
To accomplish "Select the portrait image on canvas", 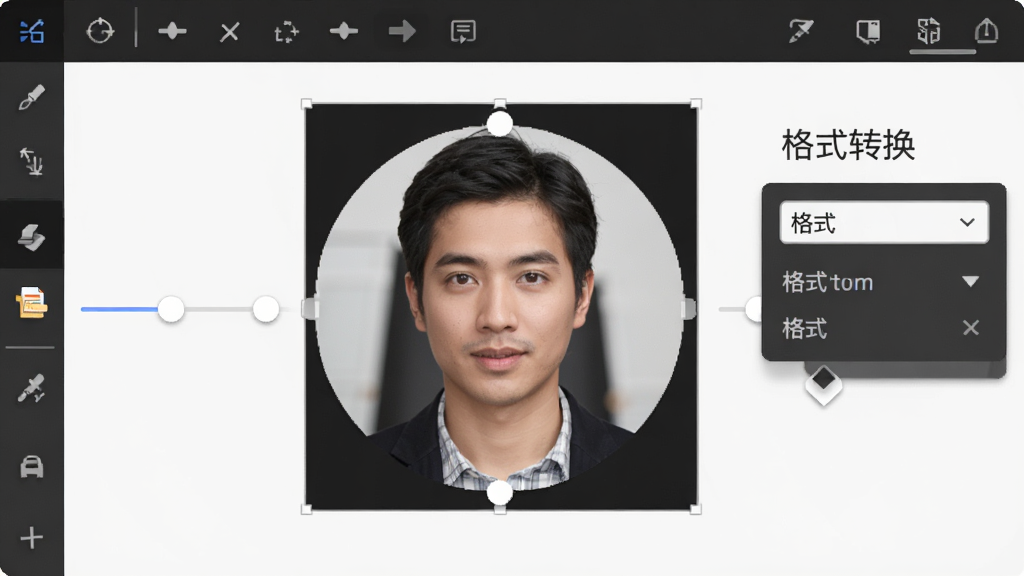I will [501, 307].
